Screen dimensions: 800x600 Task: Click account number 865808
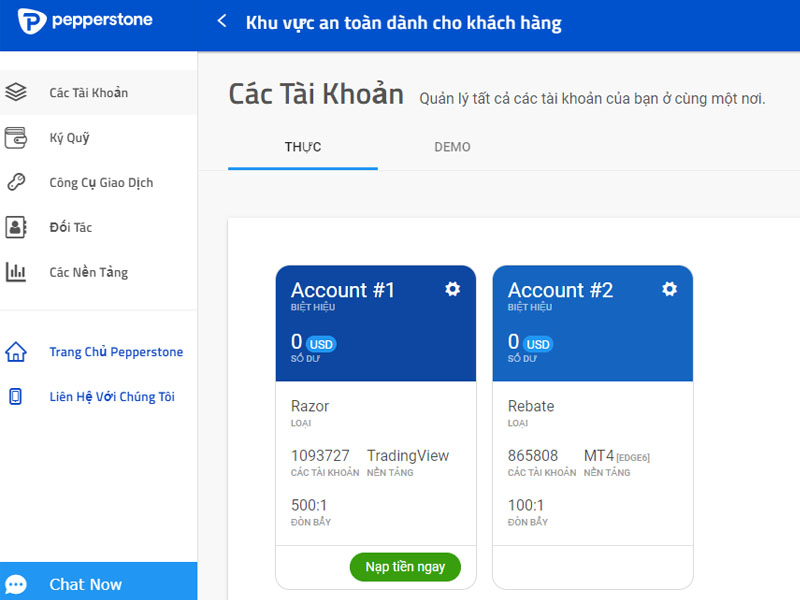(533, 455)
